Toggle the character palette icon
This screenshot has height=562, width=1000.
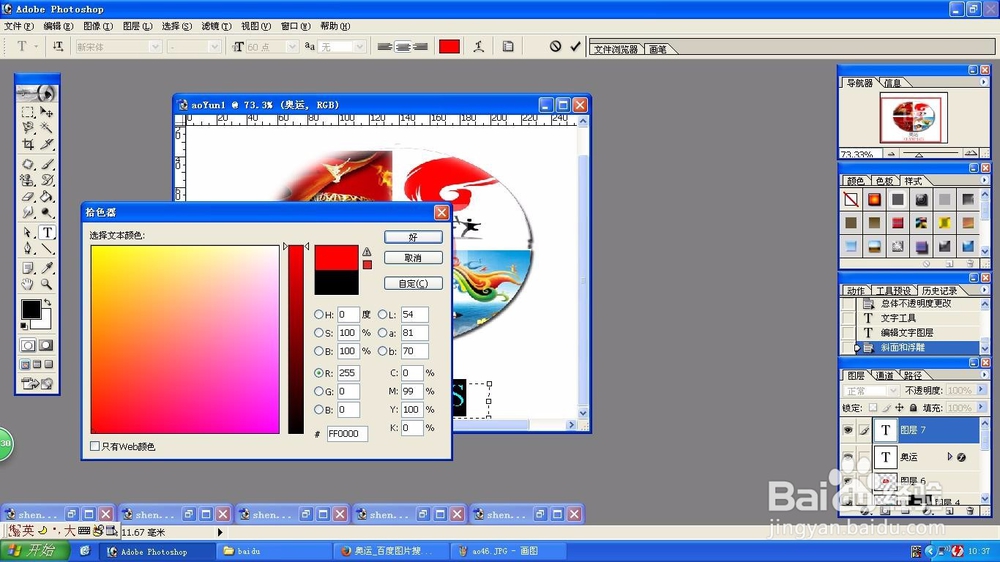(x=508, y=46)
